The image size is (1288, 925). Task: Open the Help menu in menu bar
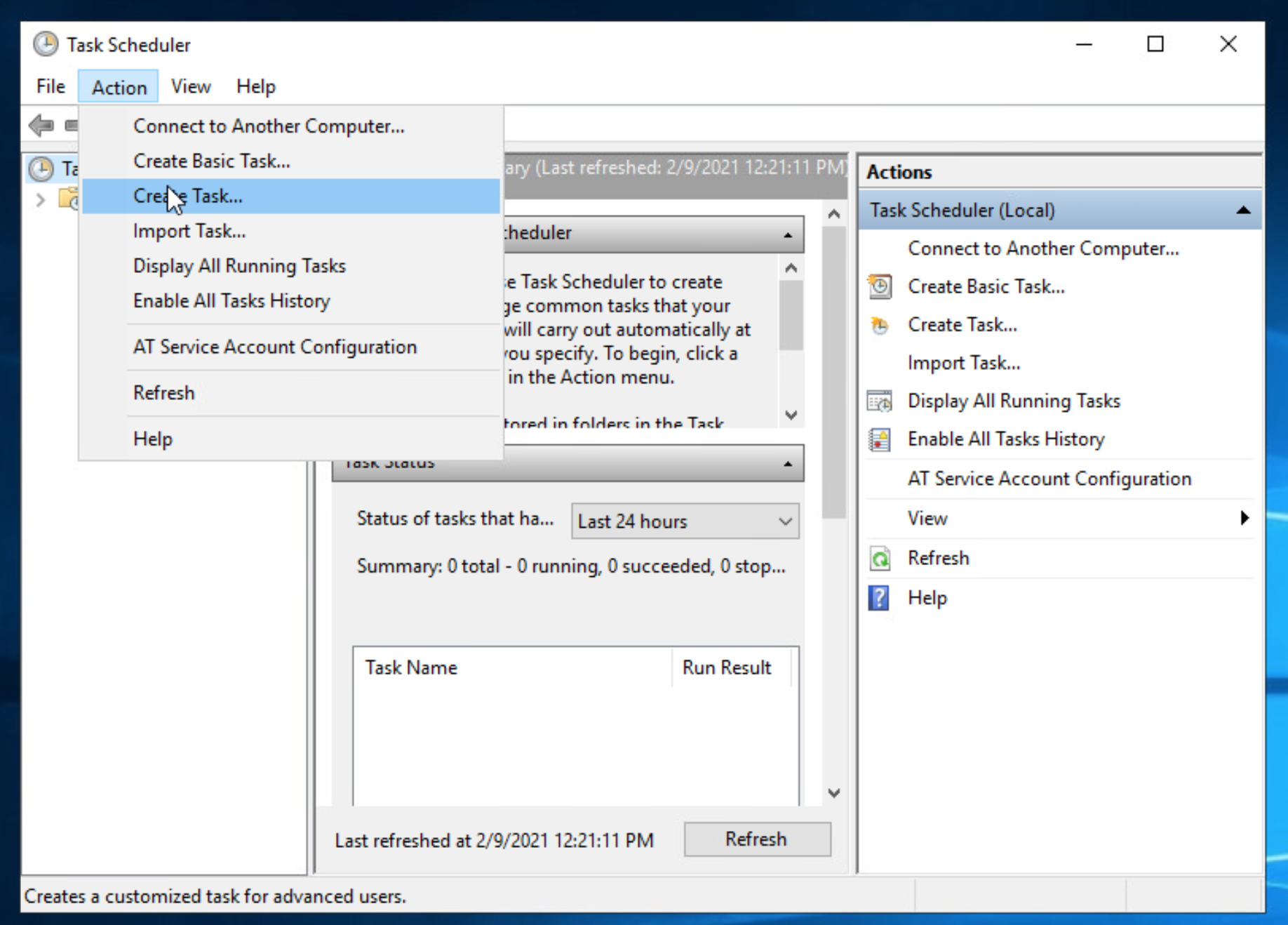(x=255, y=86)
